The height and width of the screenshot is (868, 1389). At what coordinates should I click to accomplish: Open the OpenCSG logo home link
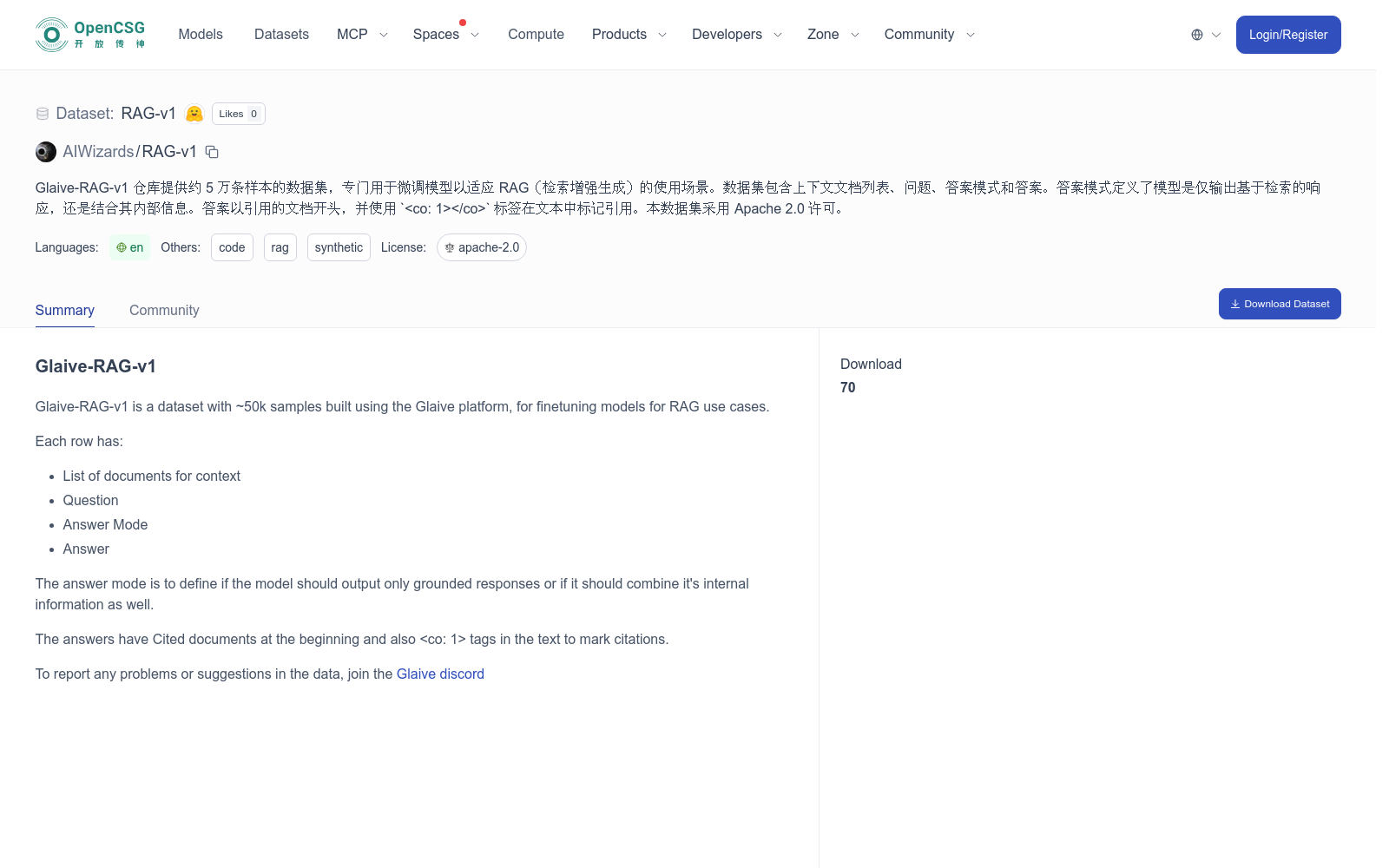[x=90, y=35]
